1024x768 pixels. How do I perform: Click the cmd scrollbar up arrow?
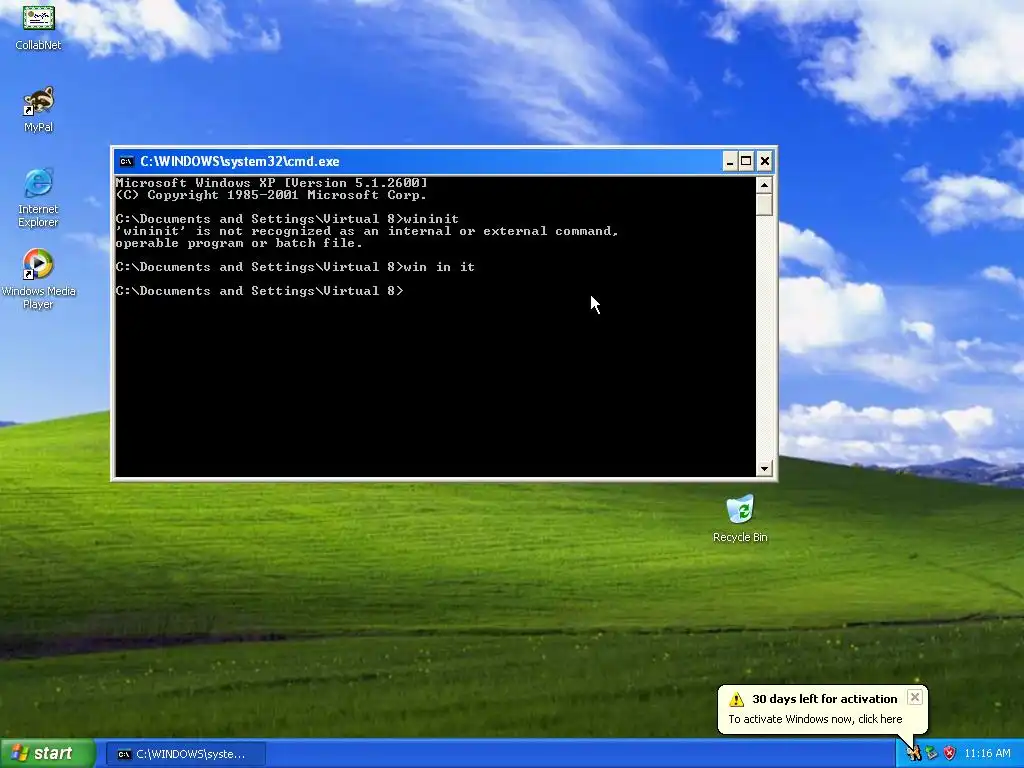coord(764,185)
